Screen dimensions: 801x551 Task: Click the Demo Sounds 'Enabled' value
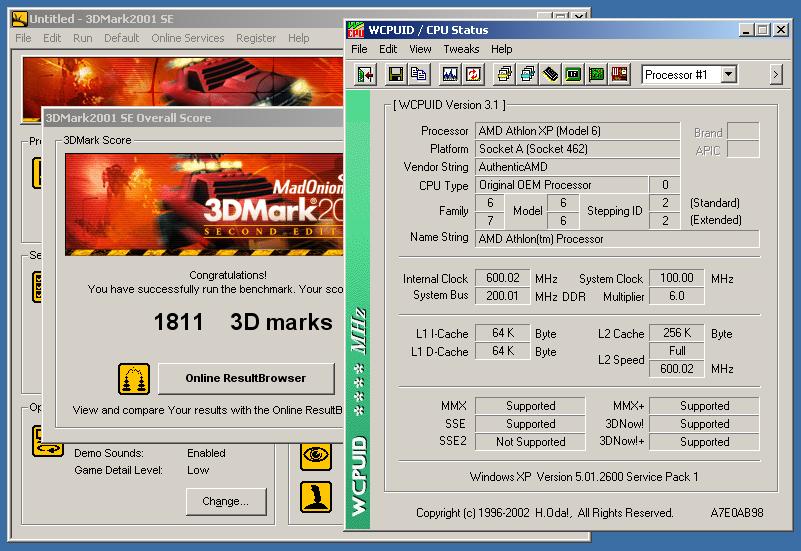tap(206, 453)
